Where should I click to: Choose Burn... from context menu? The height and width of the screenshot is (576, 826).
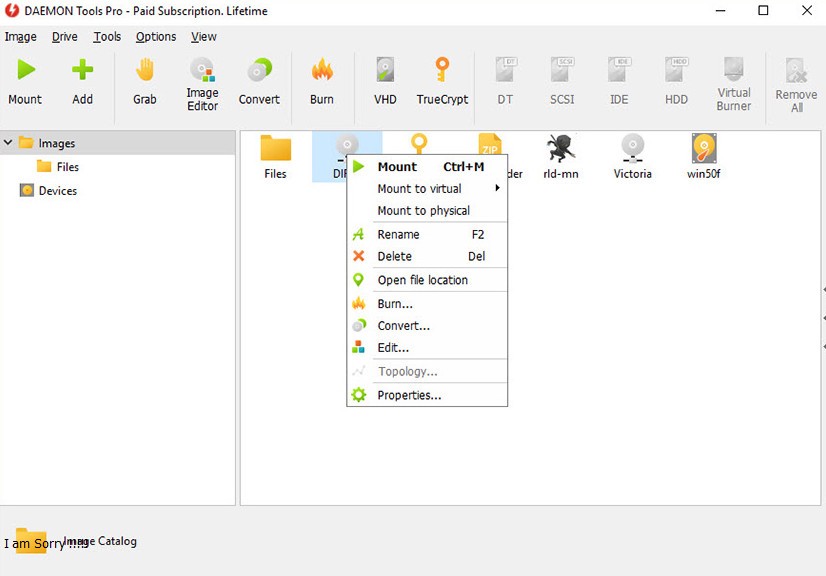click(427, 304)
